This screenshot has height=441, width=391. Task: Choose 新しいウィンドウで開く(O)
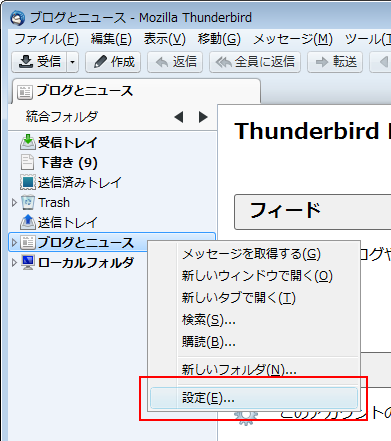[x=254, y=276]
